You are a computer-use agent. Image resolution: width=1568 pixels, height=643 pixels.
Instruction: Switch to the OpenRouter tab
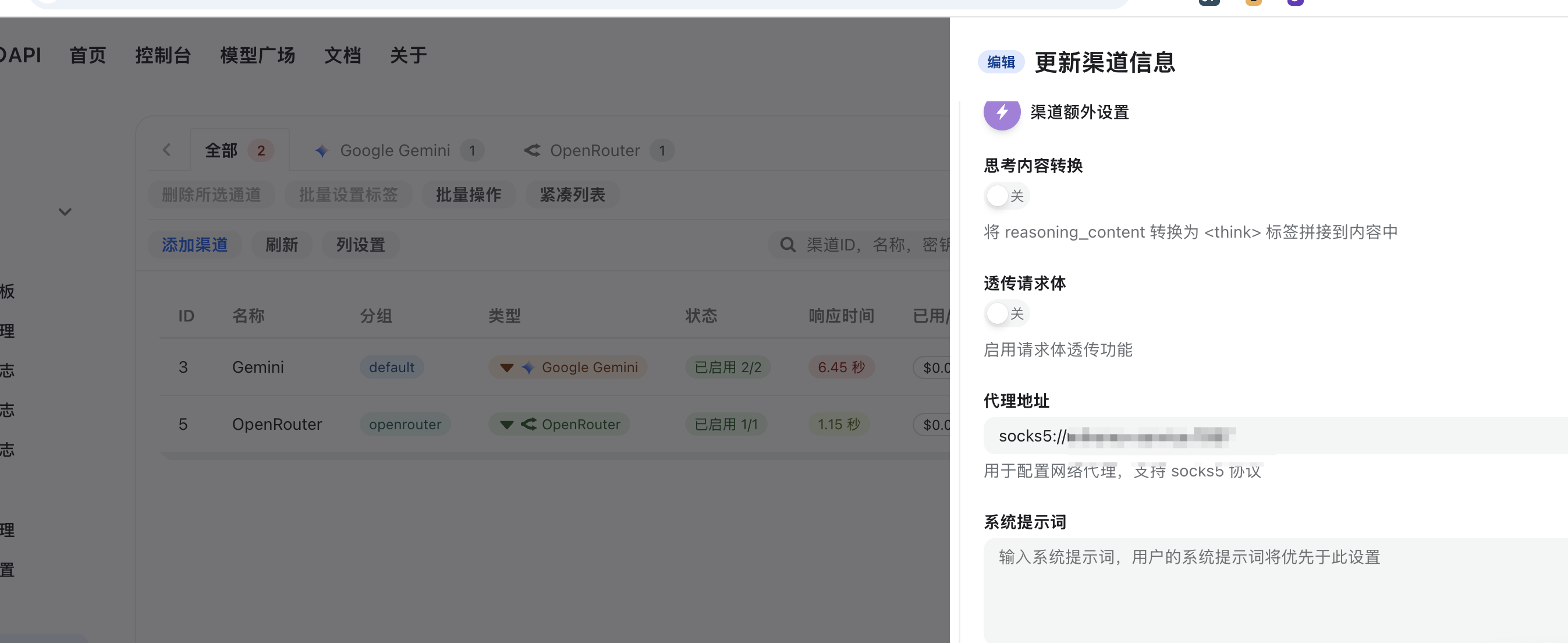point(599,150)
